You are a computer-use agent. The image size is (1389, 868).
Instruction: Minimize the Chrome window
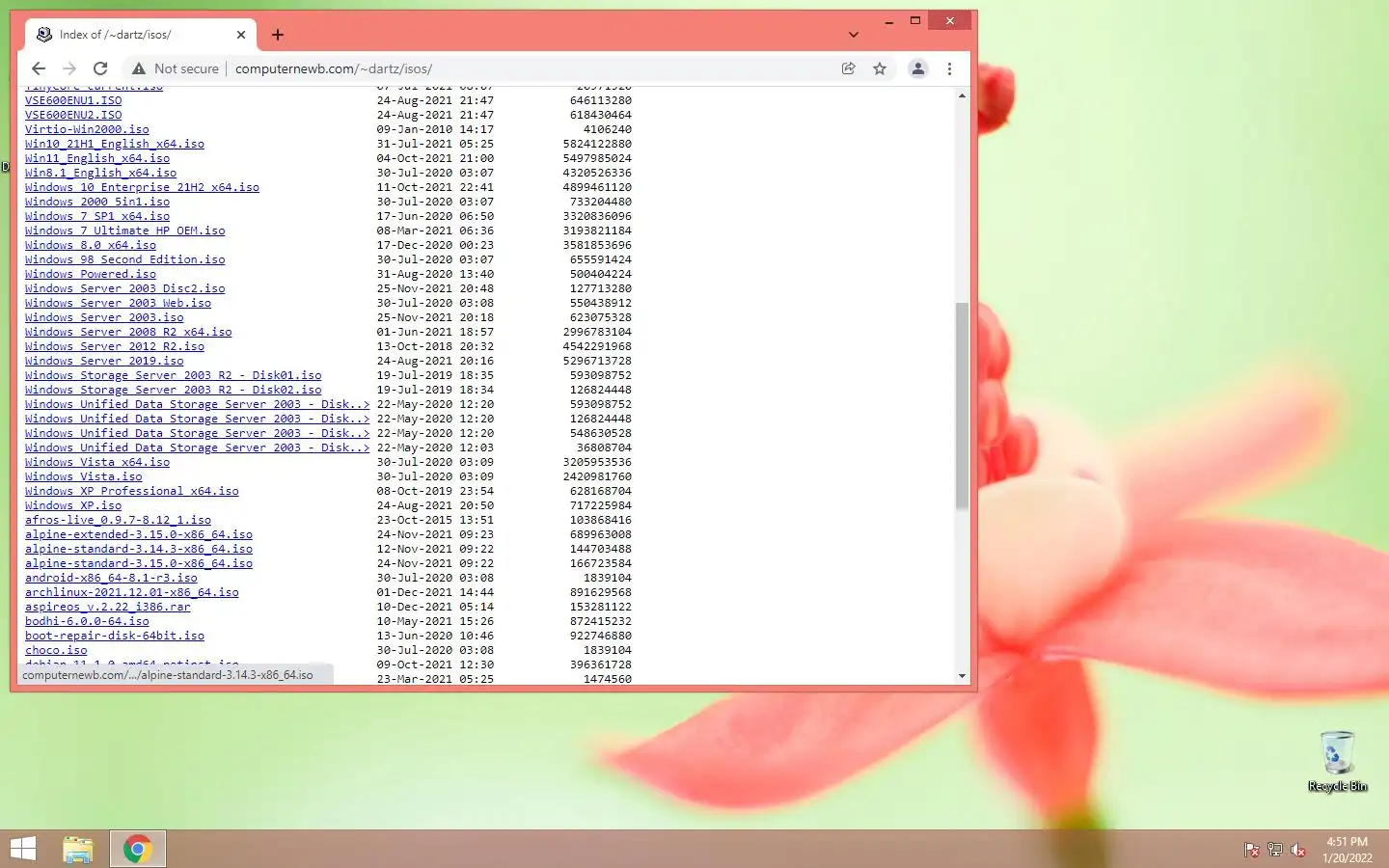coord(888,20)
